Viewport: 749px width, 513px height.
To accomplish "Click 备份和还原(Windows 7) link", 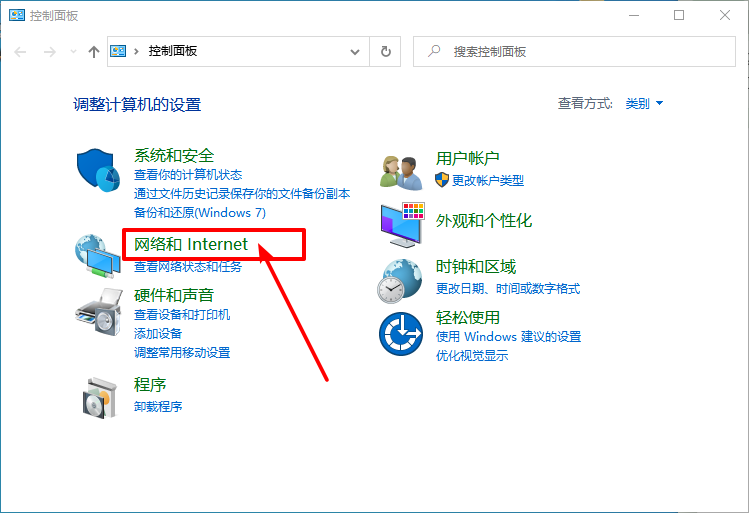I will [200, 213].
